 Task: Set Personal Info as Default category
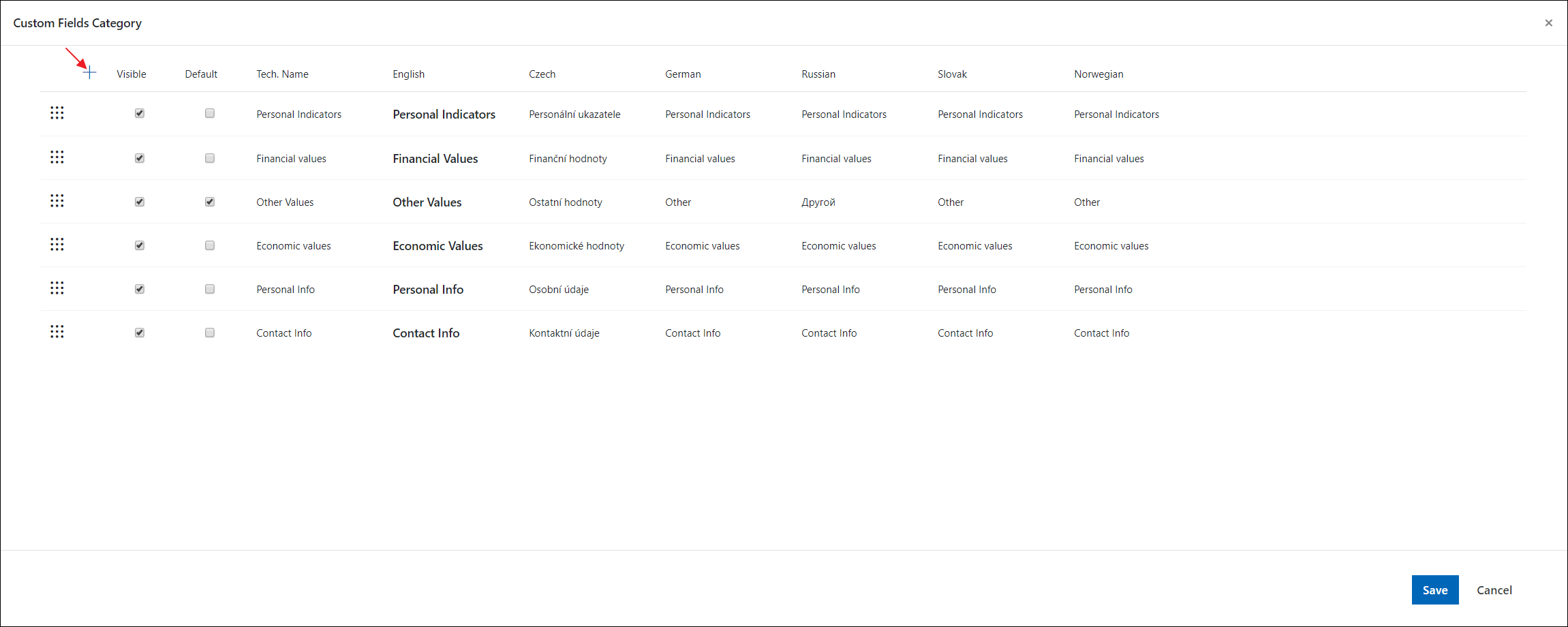[210, 289]
